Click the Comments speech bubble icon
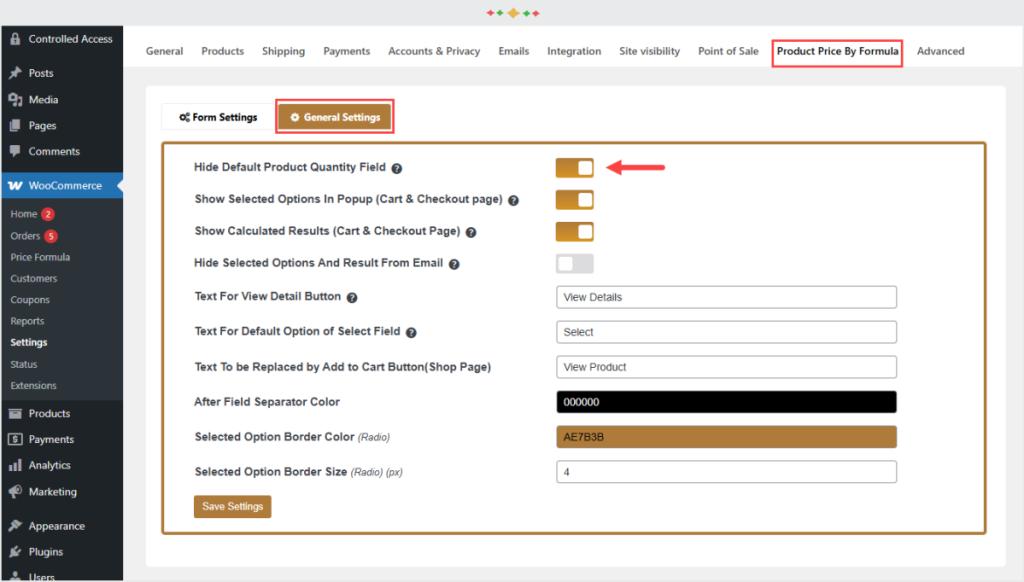Viewport: 1024px width, 582px height. [x=15, y=151]
